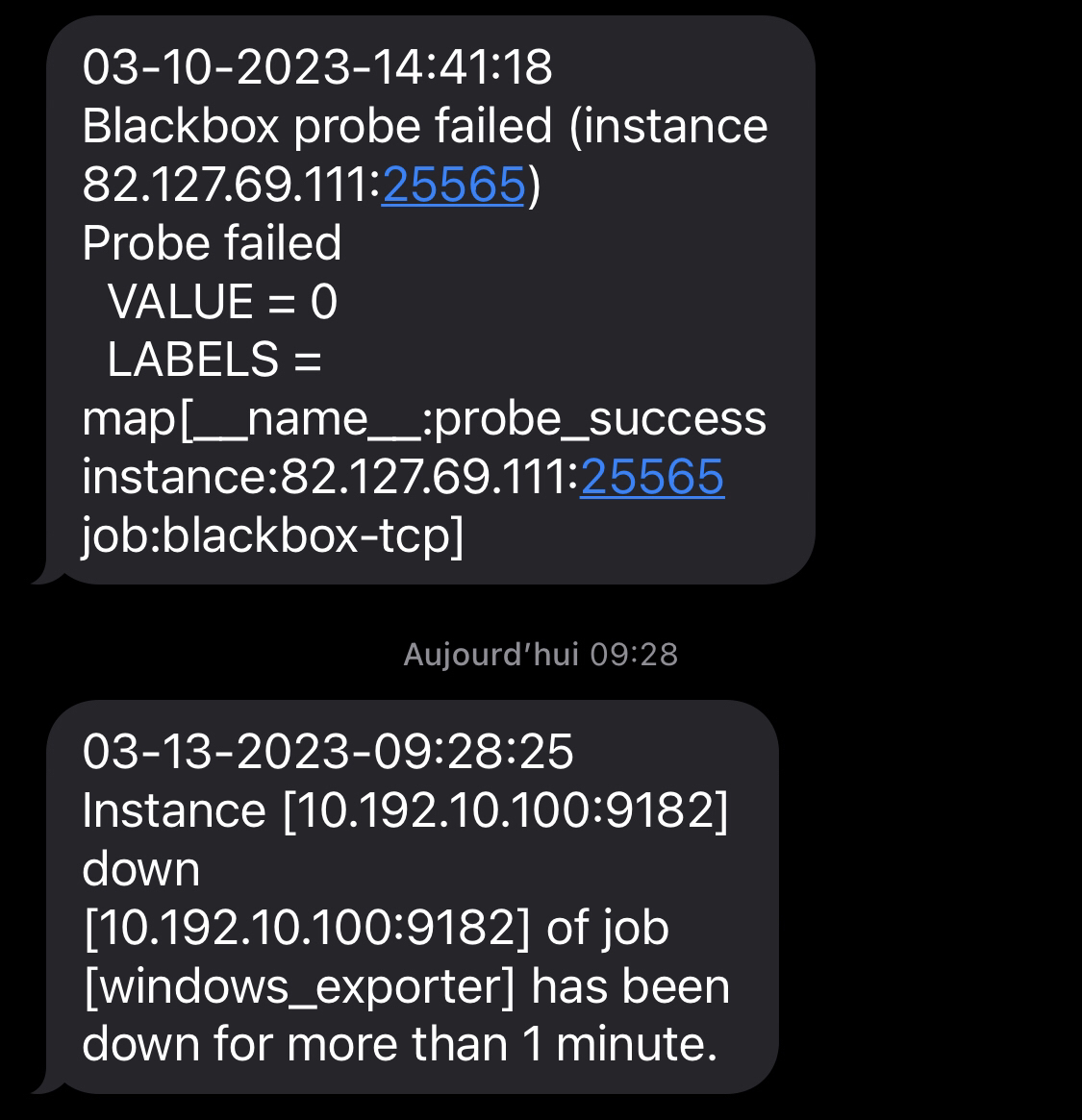Tap the first bubble's empty right area beside "Probe failed"

click(x=577, y=243)
